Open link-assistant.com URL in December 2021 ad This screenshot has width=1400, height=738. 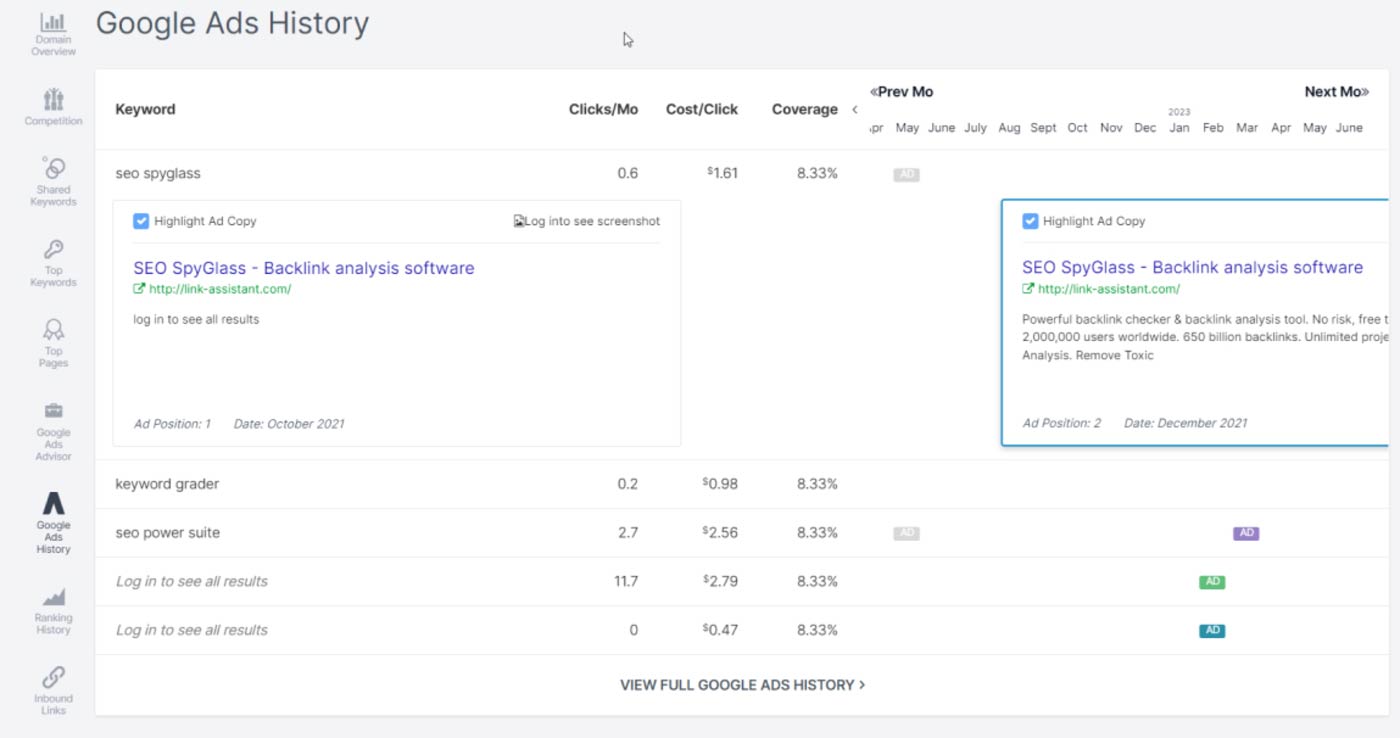coord(1109,289)
